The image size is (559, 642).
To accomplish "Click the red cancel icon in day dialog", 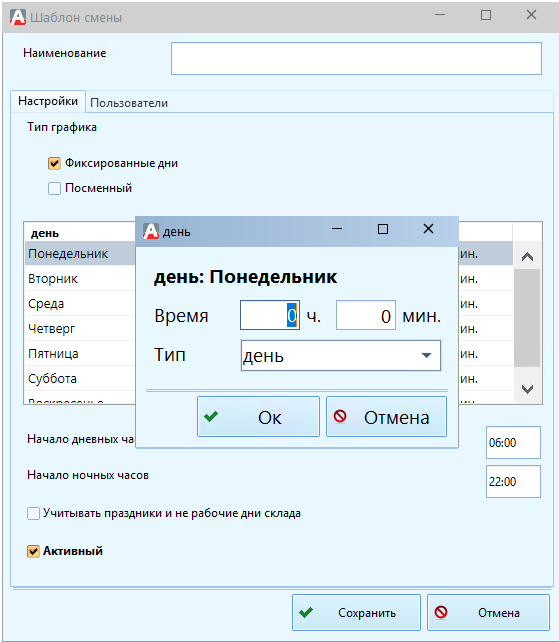I will tap(340, 416).
